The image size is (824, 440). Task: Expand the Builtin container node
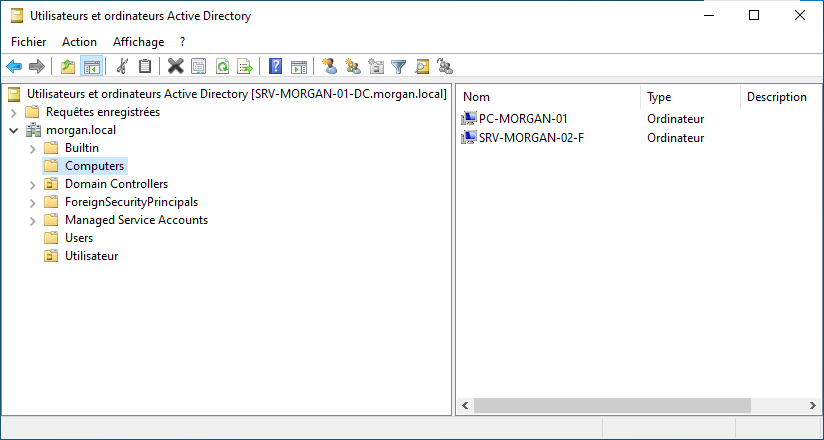[x=33, y=149]
